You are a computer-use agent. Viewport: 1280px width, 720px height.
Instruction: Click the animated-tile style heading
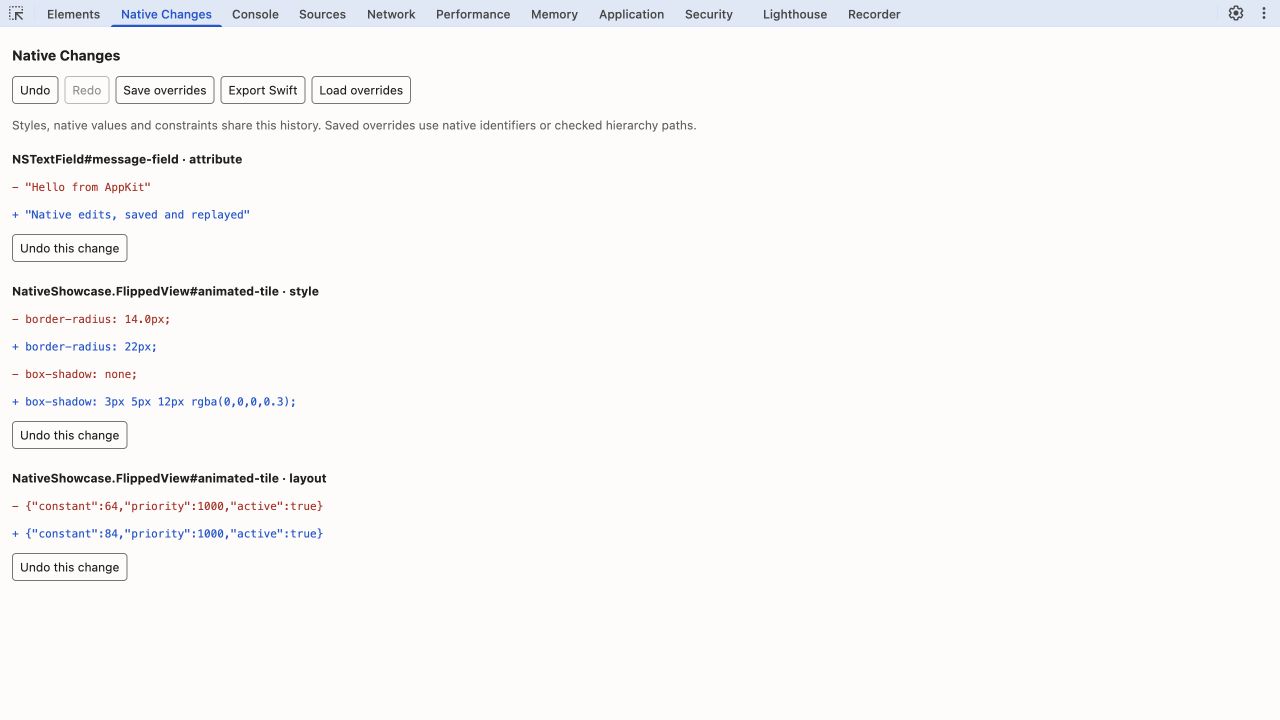[165, 291]
